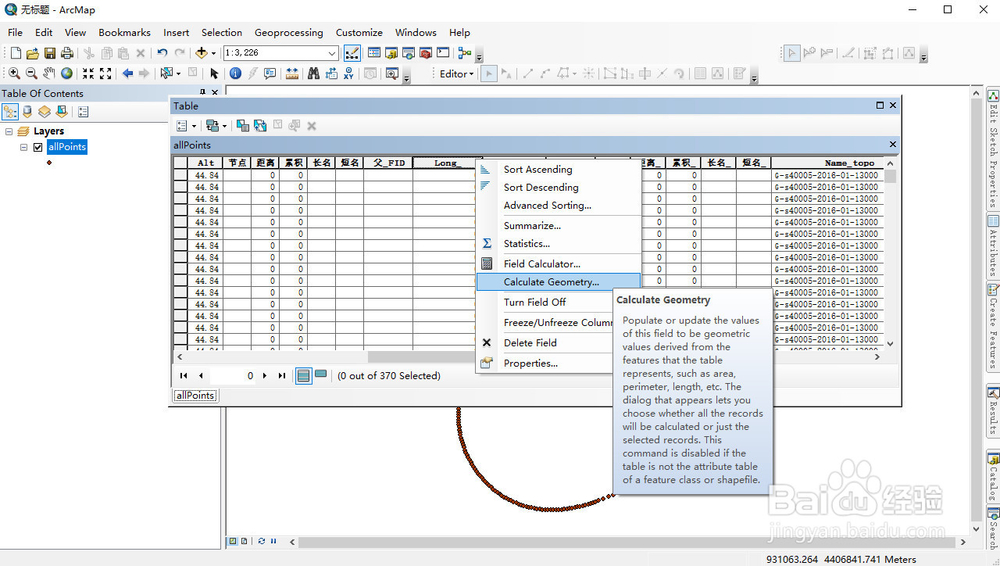
Task: Go back to previous extent arrow
Action: (128, 73)
